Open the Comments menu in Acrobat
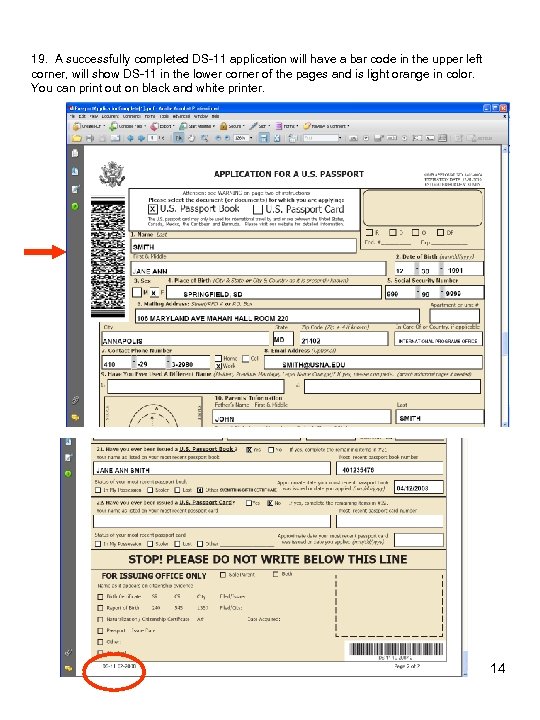Screen dimensions: 540x720 point(131,117)
